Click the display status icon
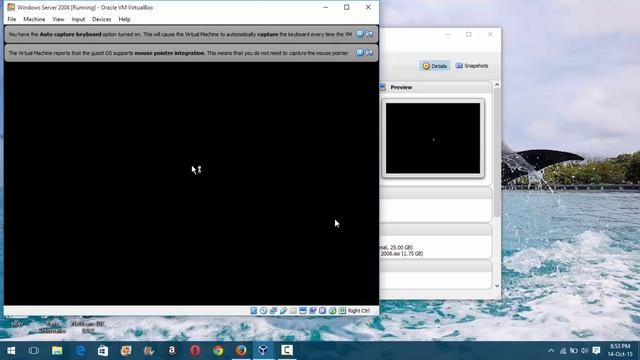Viewport: 640px width, 360px height. (303, 311)
